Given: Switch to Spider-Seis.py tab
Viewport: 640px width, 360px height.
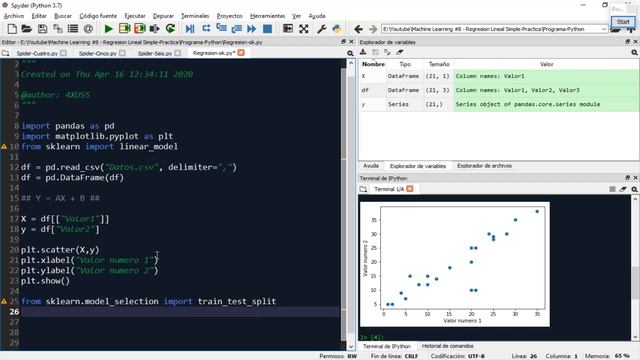Looking at the screenshot, I should (155, 53).
